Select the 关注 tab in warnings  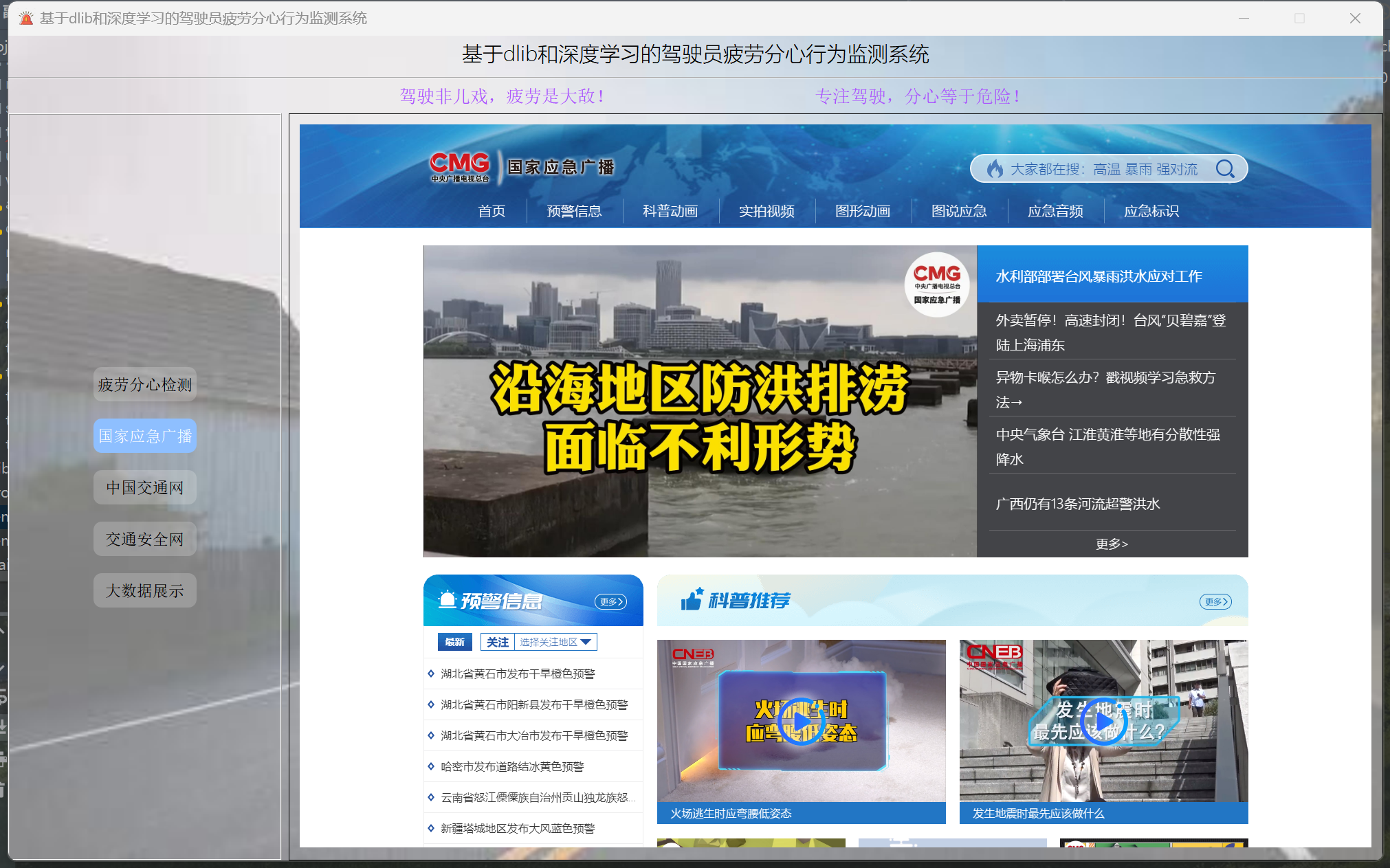click(x=498, y=642)
